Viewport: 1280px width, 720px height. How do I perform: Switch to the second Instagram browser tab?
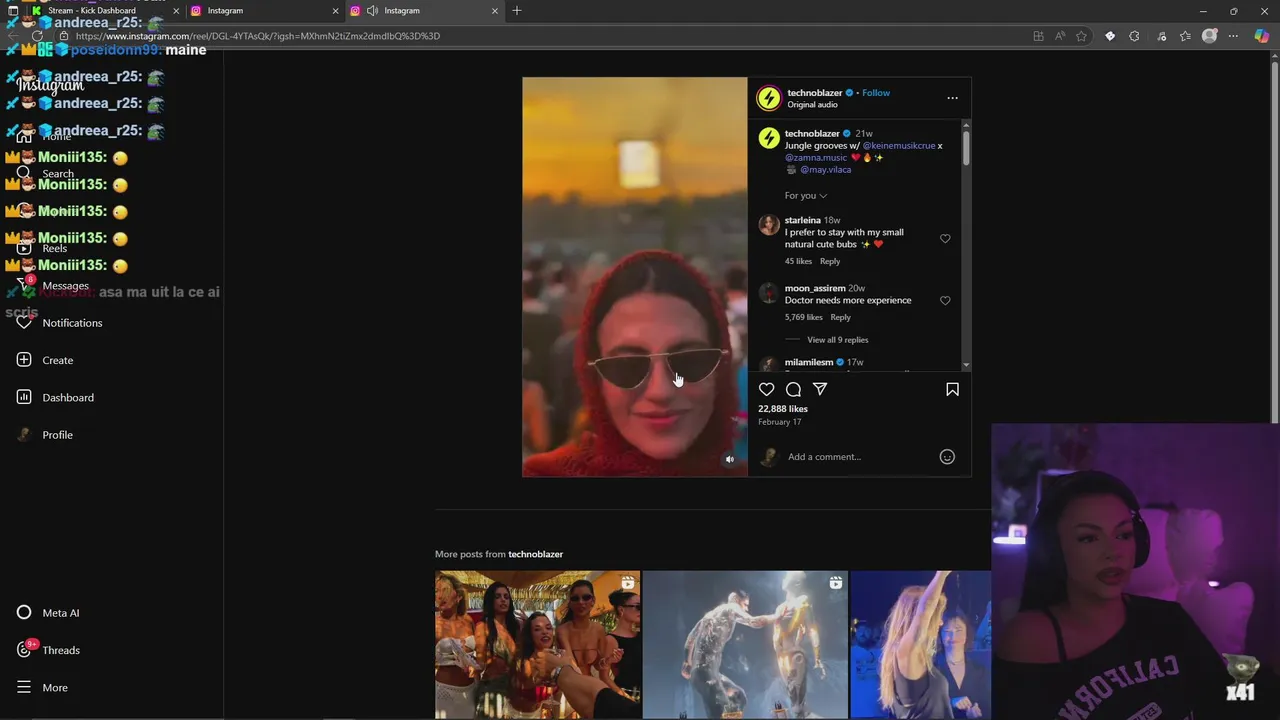(x=265, y=11)
